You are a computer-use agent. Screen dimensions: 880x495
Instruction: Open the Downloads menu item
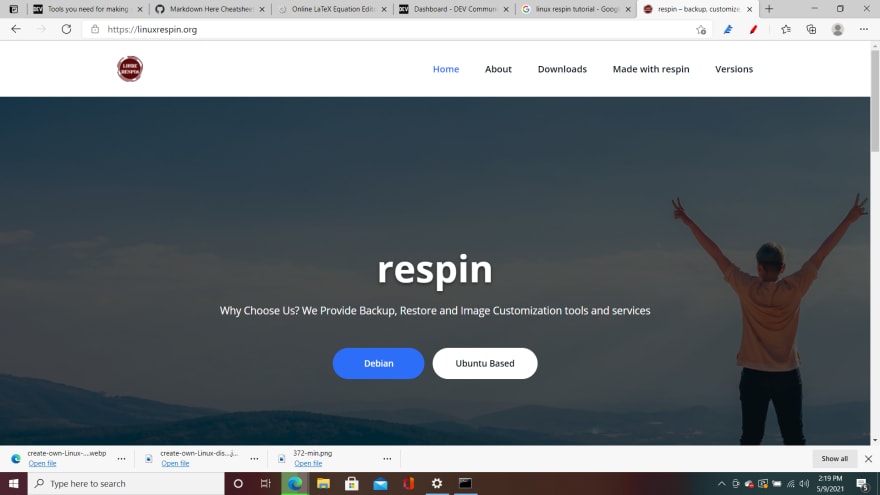pos(562,69)
